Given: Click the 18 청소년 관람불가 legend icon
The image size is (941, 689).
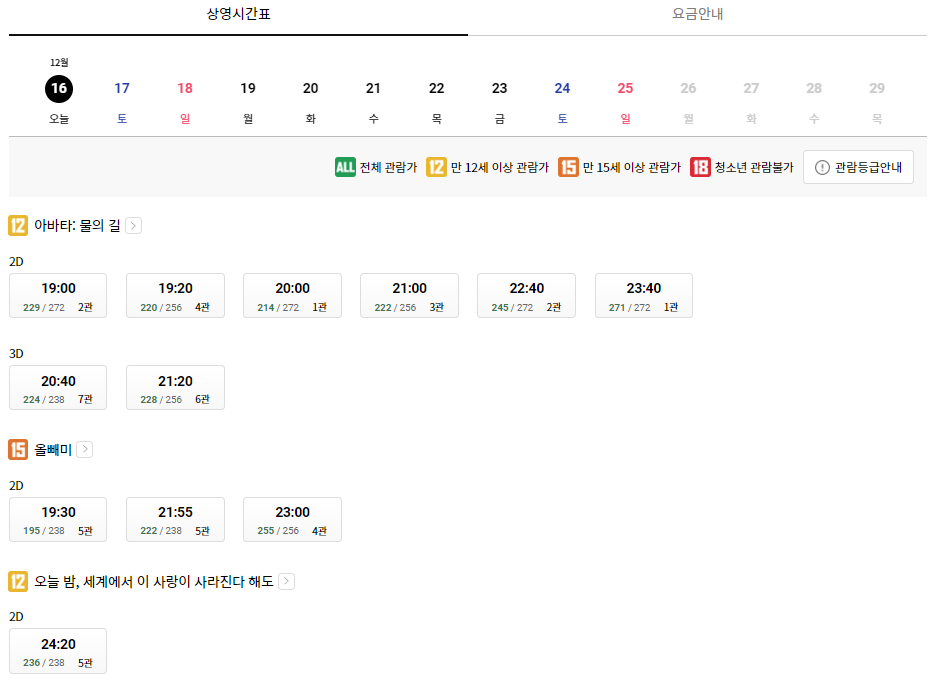Looking at the screenshot, I should [x=700, y=166].
